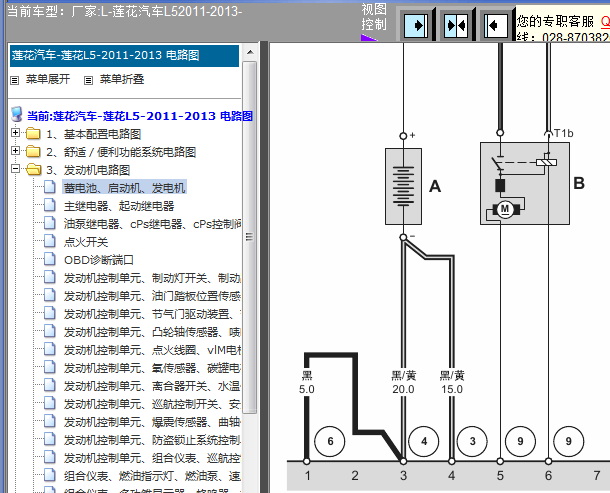610x493 pixels.
Task: Open 2、舒适/便利功能系统电路图 folder
Action: click(x=121, y=152)
